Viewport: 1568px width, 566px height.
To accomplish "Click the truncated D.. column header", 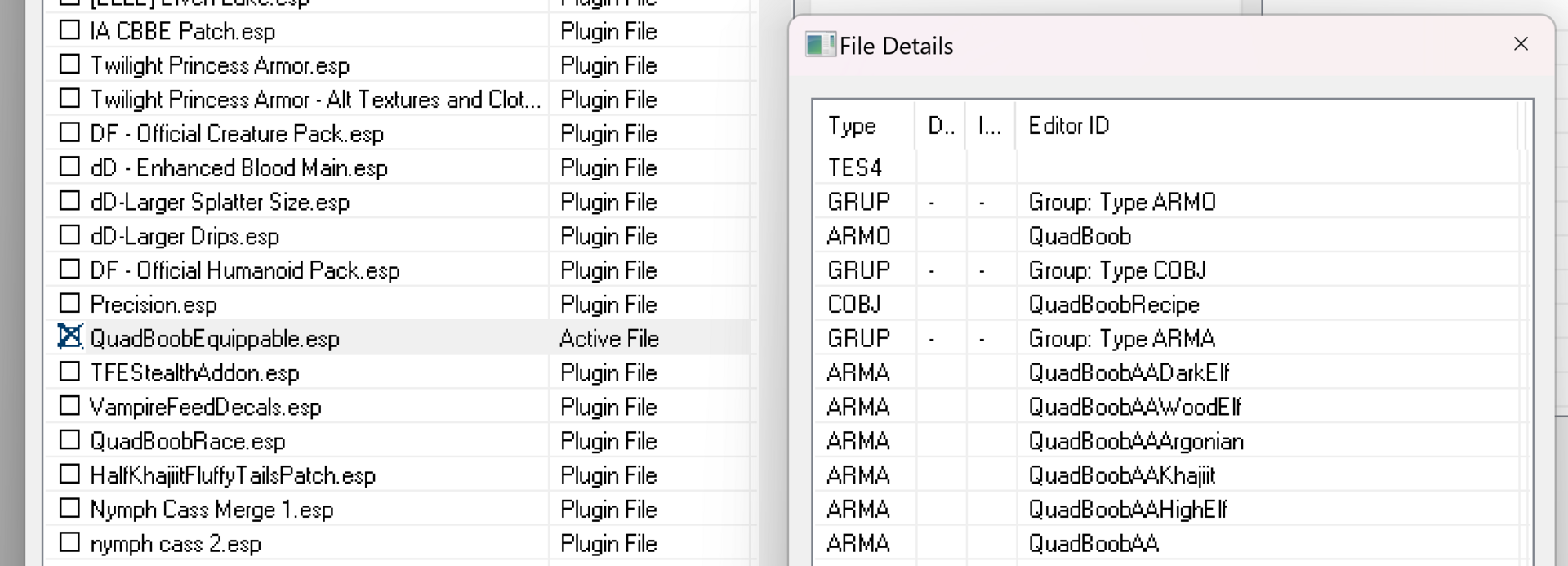I will tap(940, 126).
